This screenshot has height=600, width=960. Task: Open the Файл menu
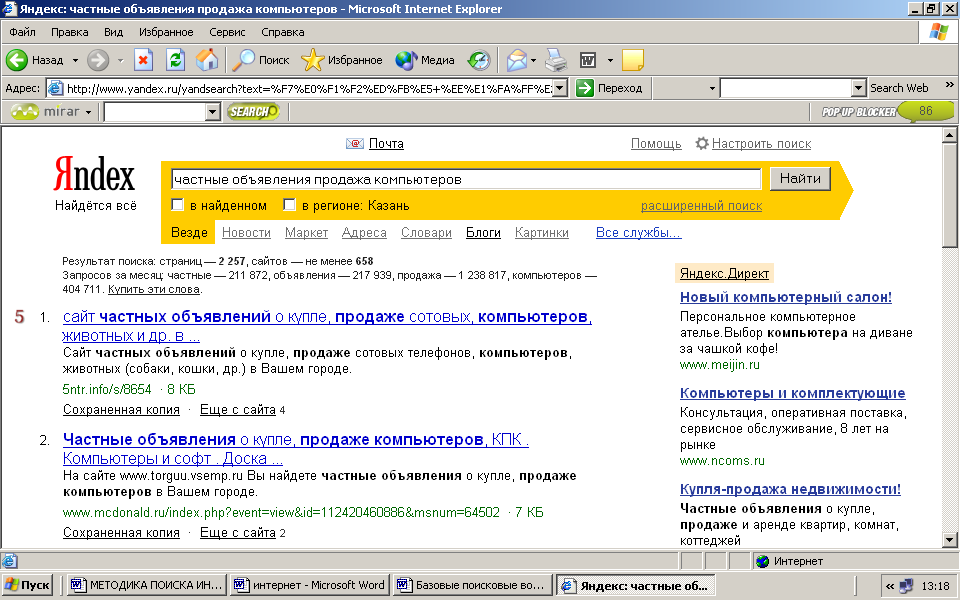click(x=23, y=32)
